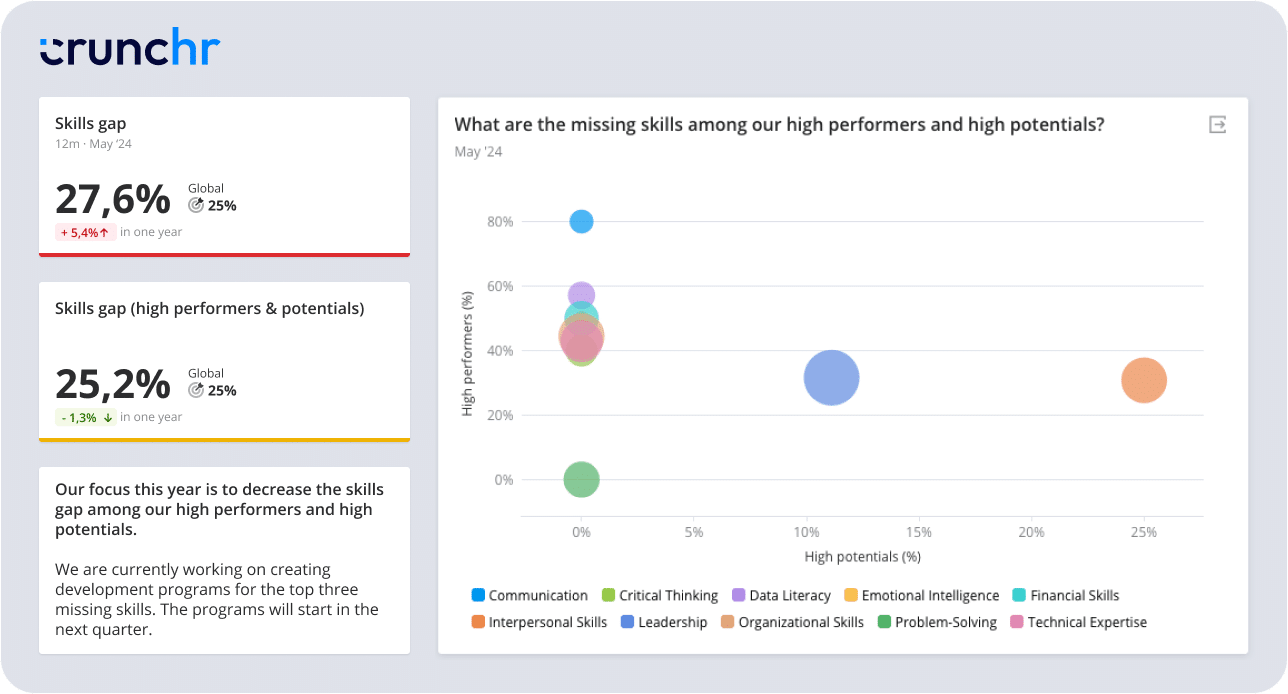Select the orange bubble at 25% high potentials

[1144, 380]
